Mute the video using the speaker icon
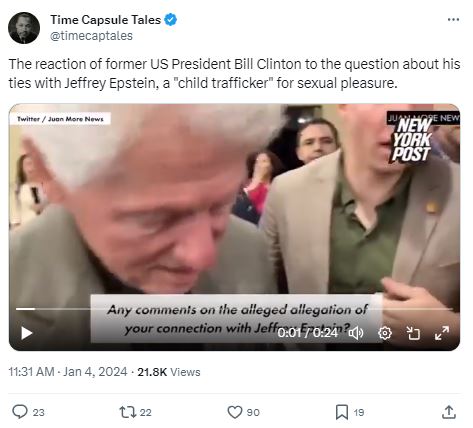Viewport: 473px width, 428px height. (x=356, y=333)
